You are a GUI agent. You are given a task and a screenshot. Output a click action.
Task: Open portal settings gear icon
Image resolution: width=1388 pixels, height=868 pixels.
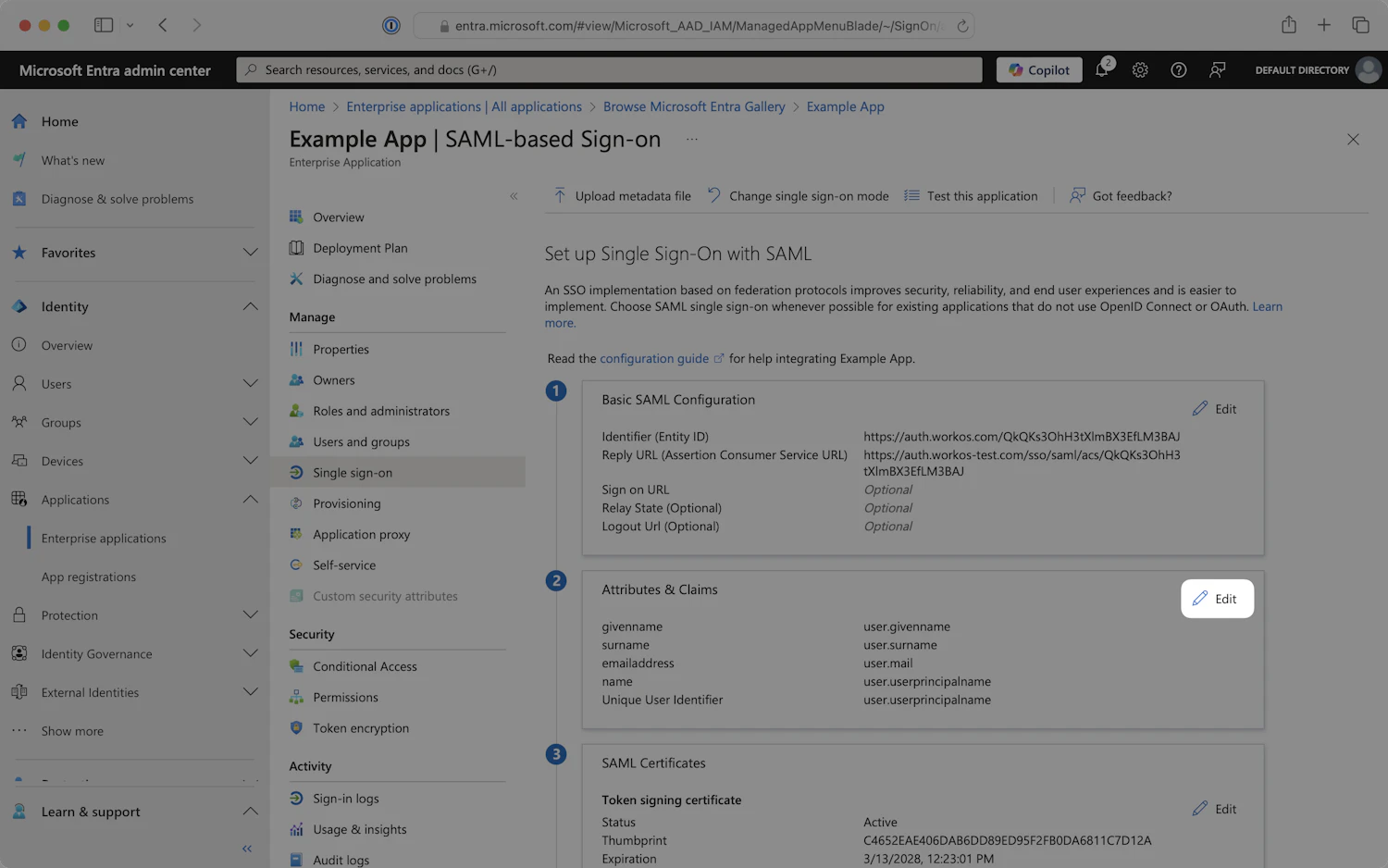1140,70
